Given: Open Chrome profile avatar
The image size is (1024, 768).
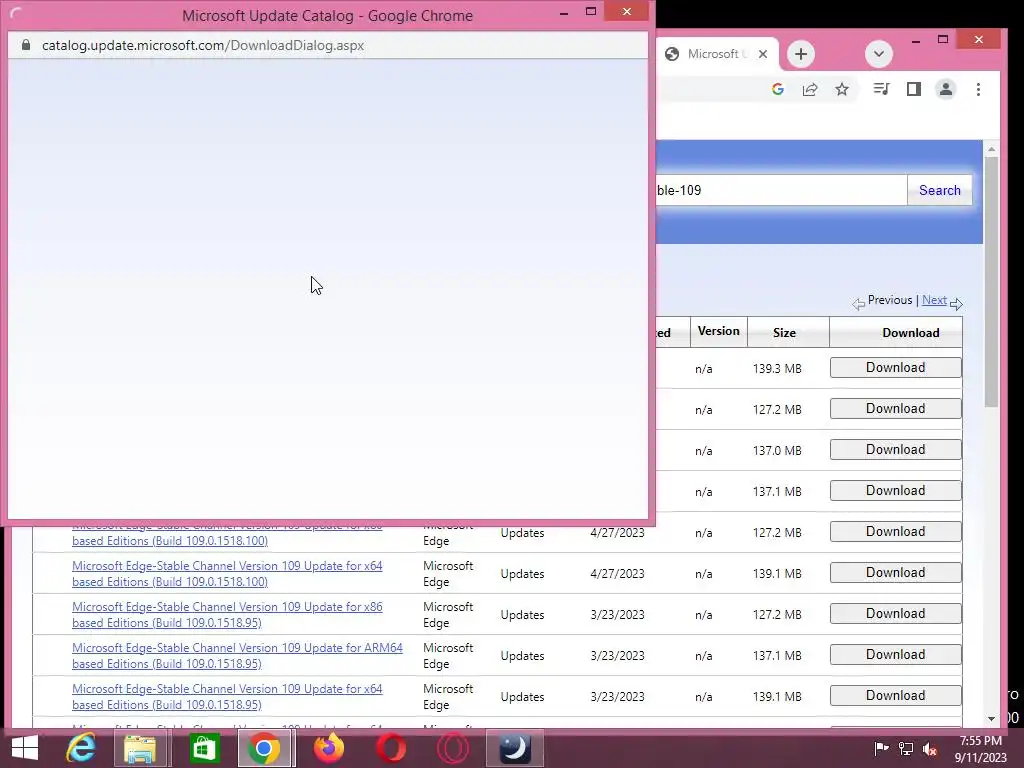Looking at the screenshot, I should tap(946, 89).
